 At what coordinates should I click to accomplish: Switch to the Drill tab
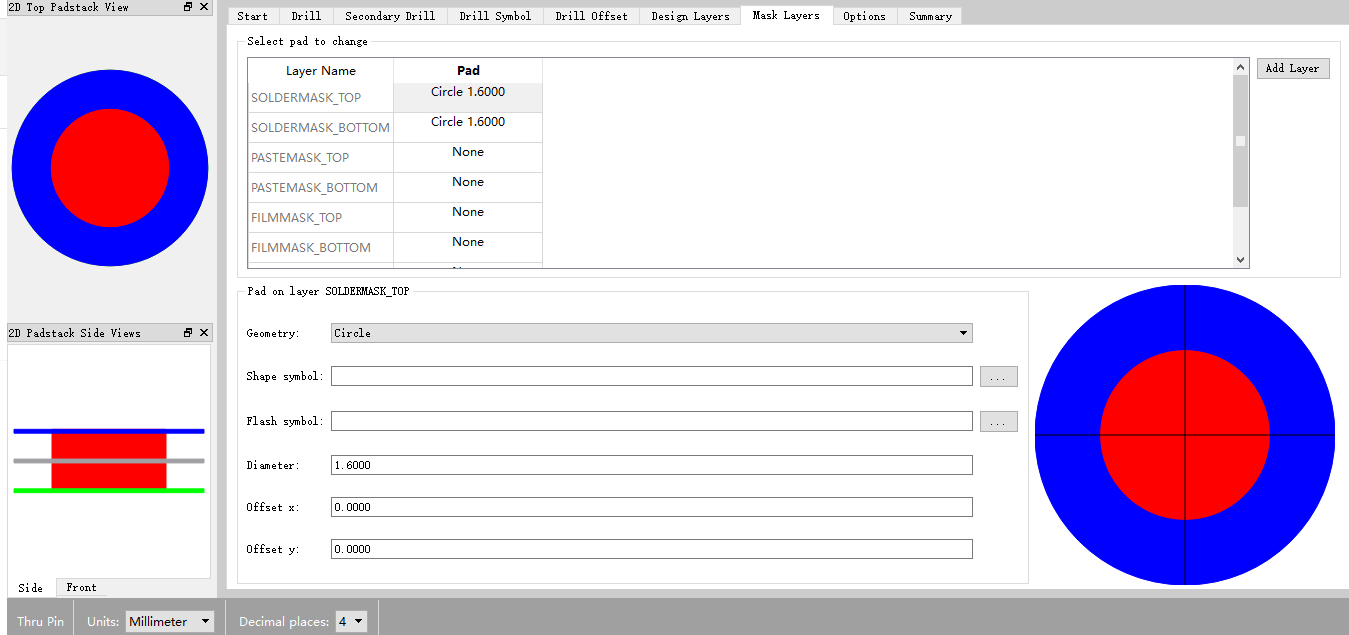point(306,16)
